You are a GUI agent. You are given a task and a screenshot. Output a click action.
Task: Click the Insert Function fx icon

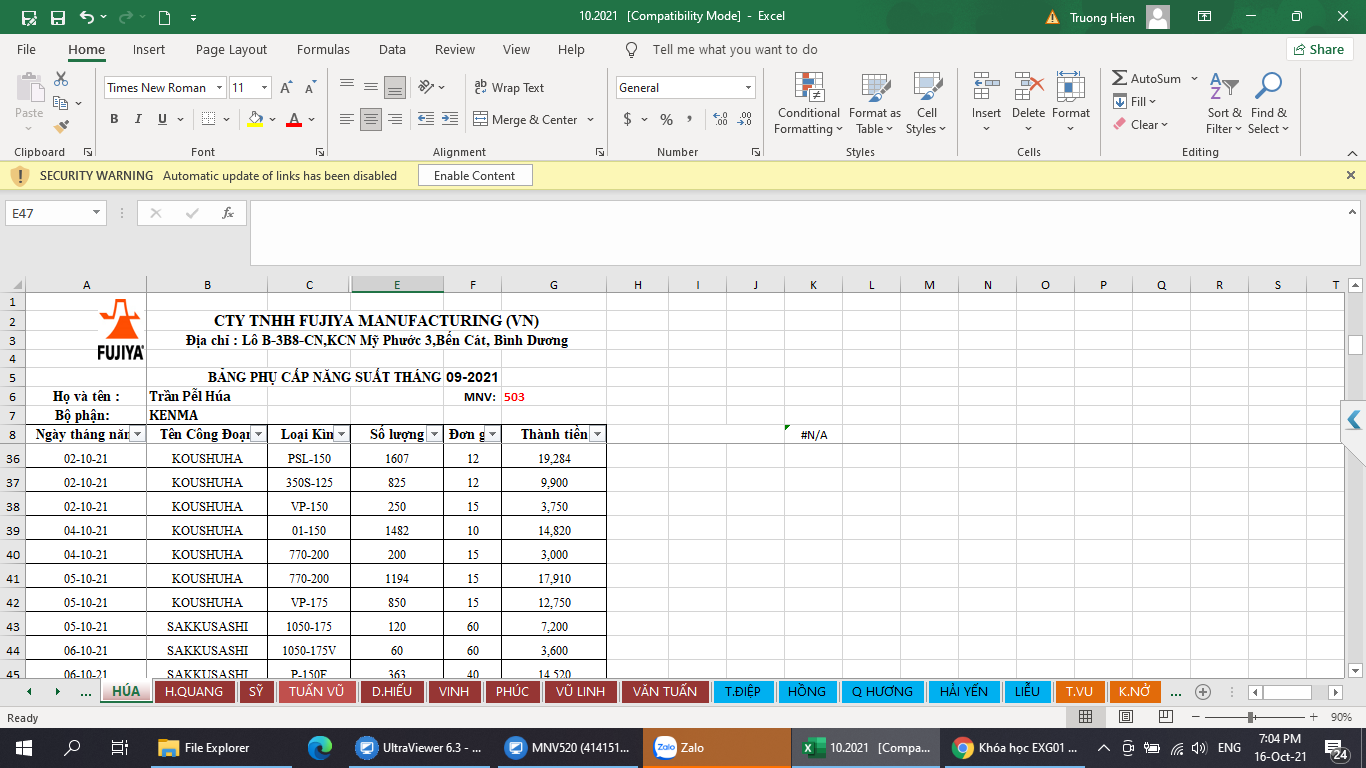click(x=228, y=213)
